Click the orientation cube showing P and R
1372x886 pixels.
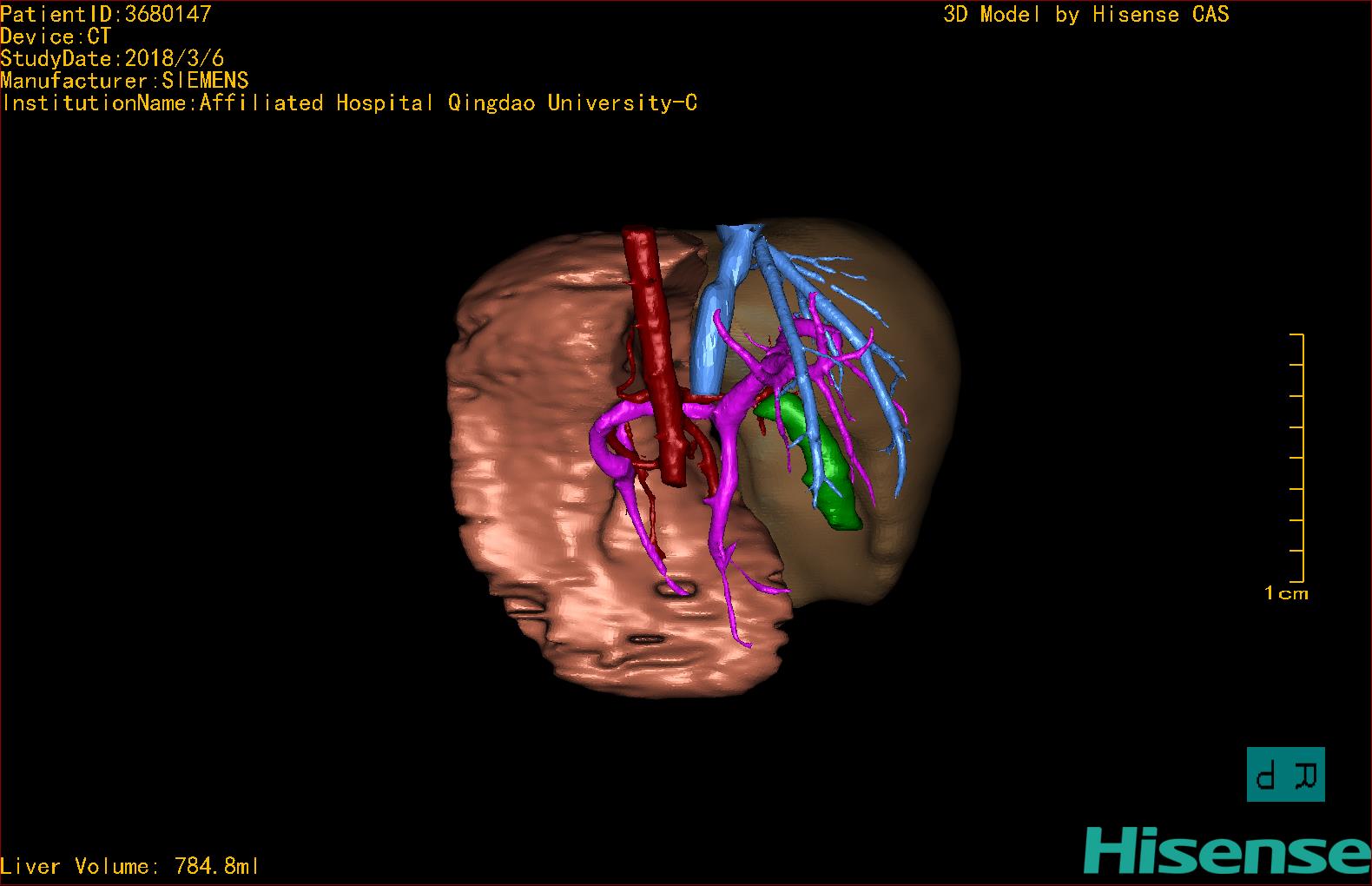click(1286, 774)
